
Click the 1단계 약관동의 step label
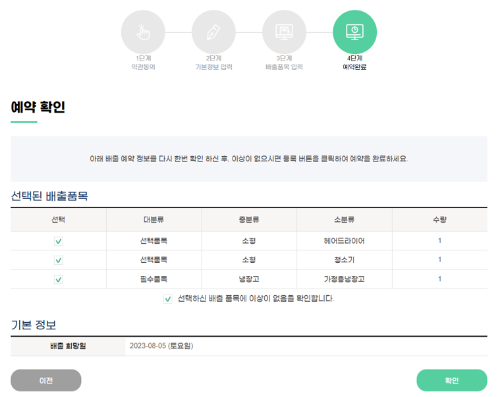(x=143, y=62)
